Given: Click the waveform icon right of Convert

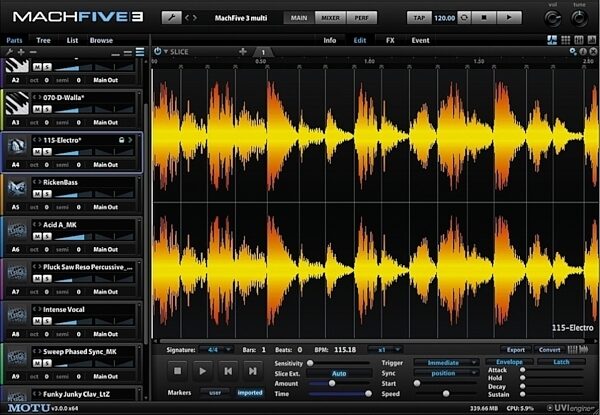Looking at the screenshot, I should coord(584,350).
